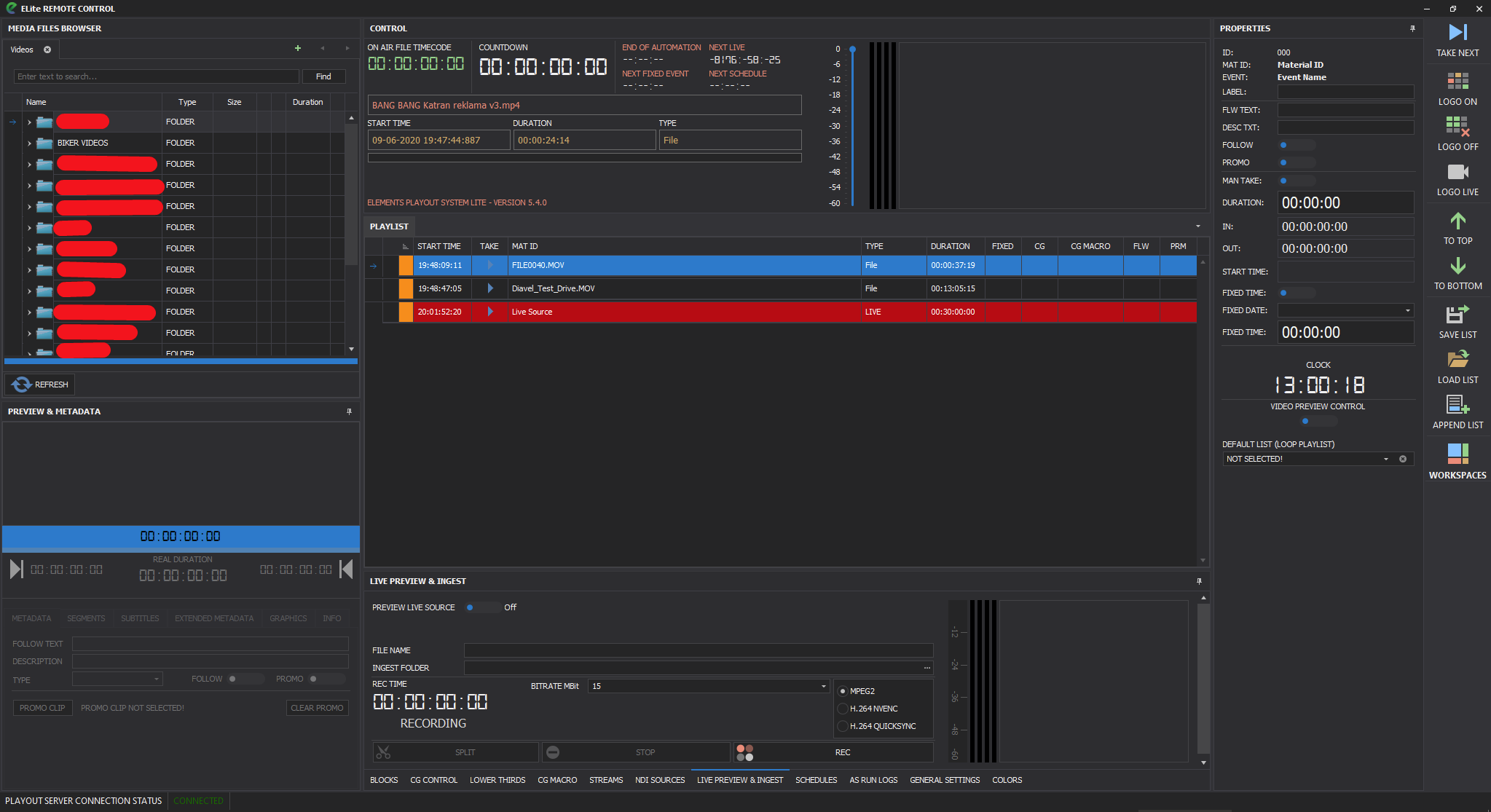This screenshot has width=1491, height=812.
Task: Jump to preview mark-out icon
Action: (347, 569)
